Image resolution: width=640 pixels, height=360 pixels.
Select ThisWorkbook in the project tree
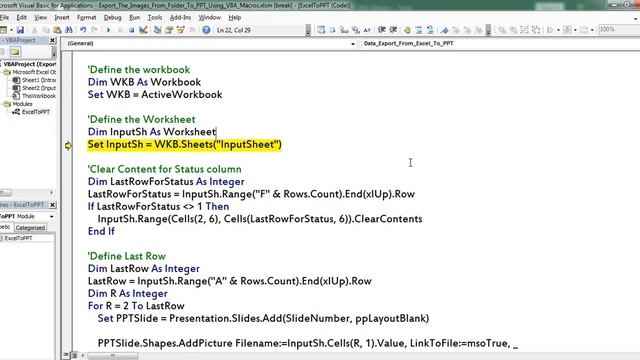[x=35, y=96]
